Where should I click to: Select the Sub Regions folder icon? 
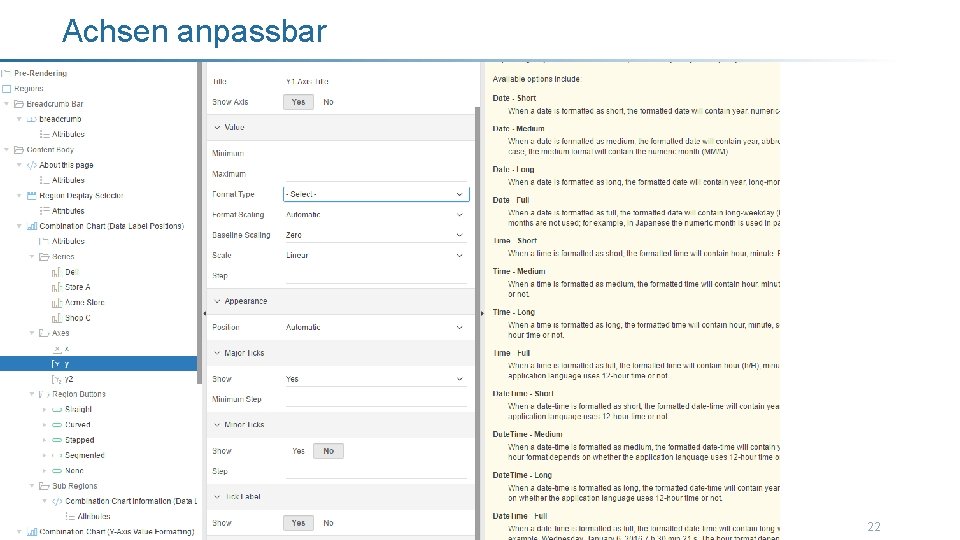[44, 486]
